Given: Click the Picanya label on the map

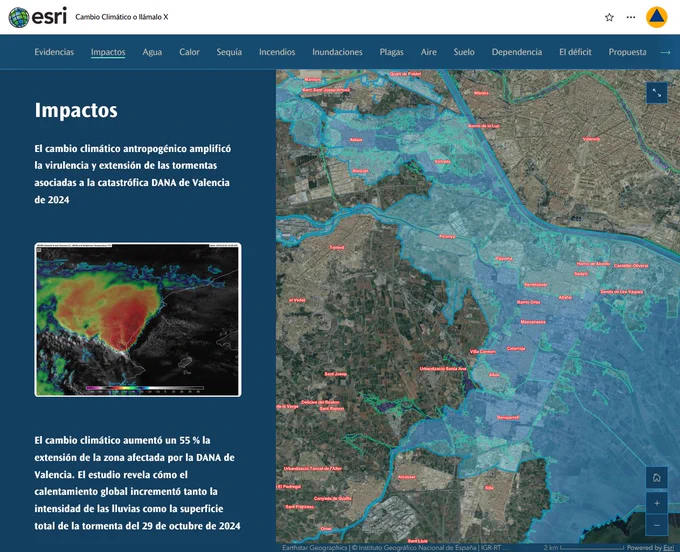Looking at the screenshot, I should [x=447, y=236].
